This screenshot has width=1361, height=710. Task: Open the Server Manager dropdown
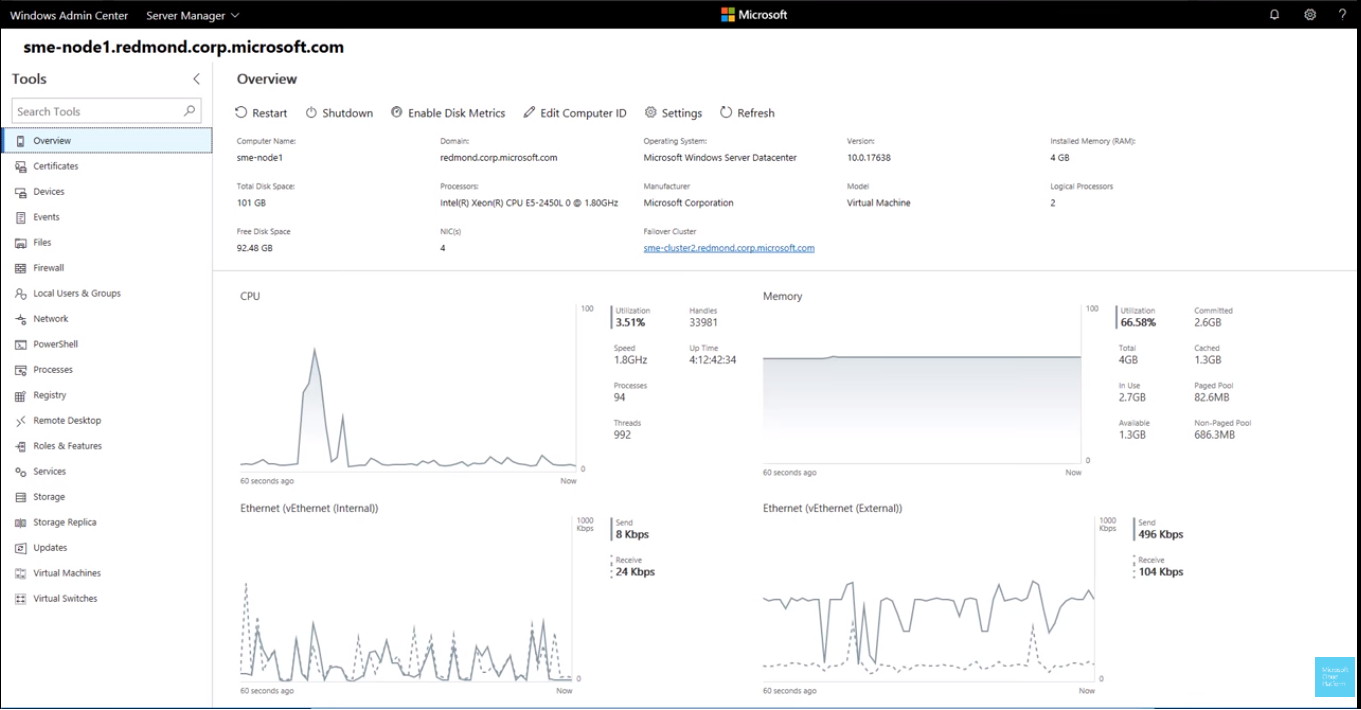tap(193, 15)
